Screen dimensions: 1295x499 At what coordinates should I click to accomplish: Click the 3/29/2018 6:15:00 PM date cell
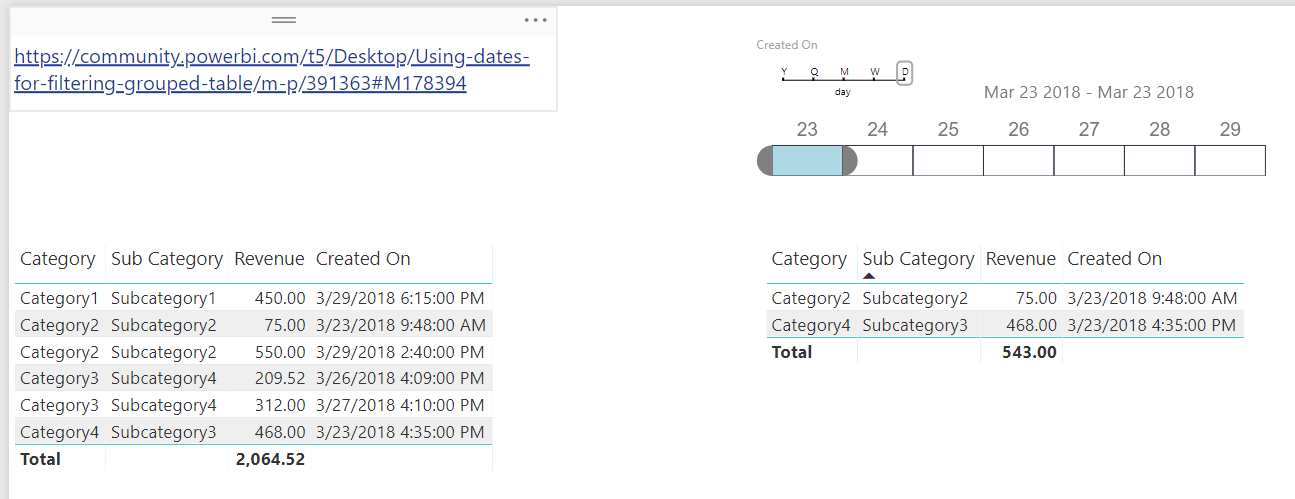coord(400,298)
